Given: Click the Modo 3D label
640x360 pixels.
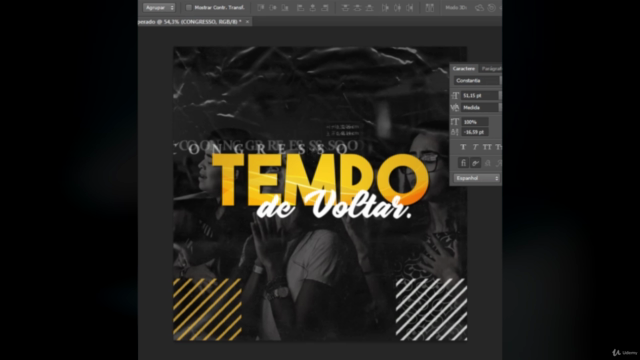Looking at the screenshot, I should (x=456, y=8).
